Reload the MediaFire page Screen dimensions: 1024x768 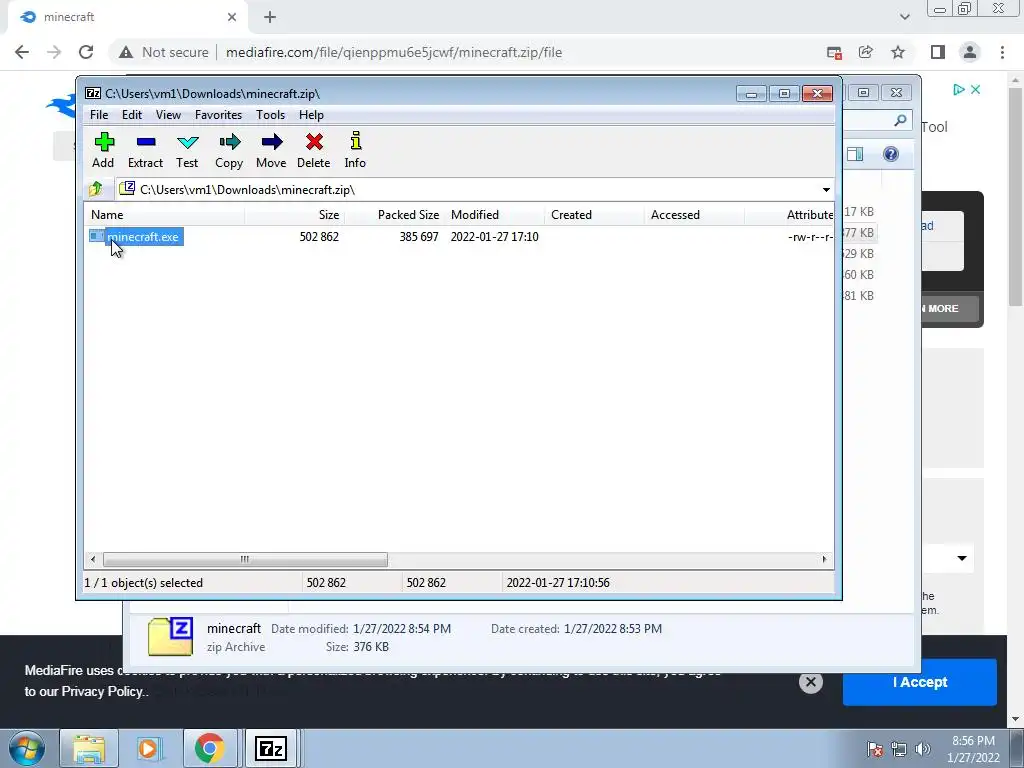point(86,52)
